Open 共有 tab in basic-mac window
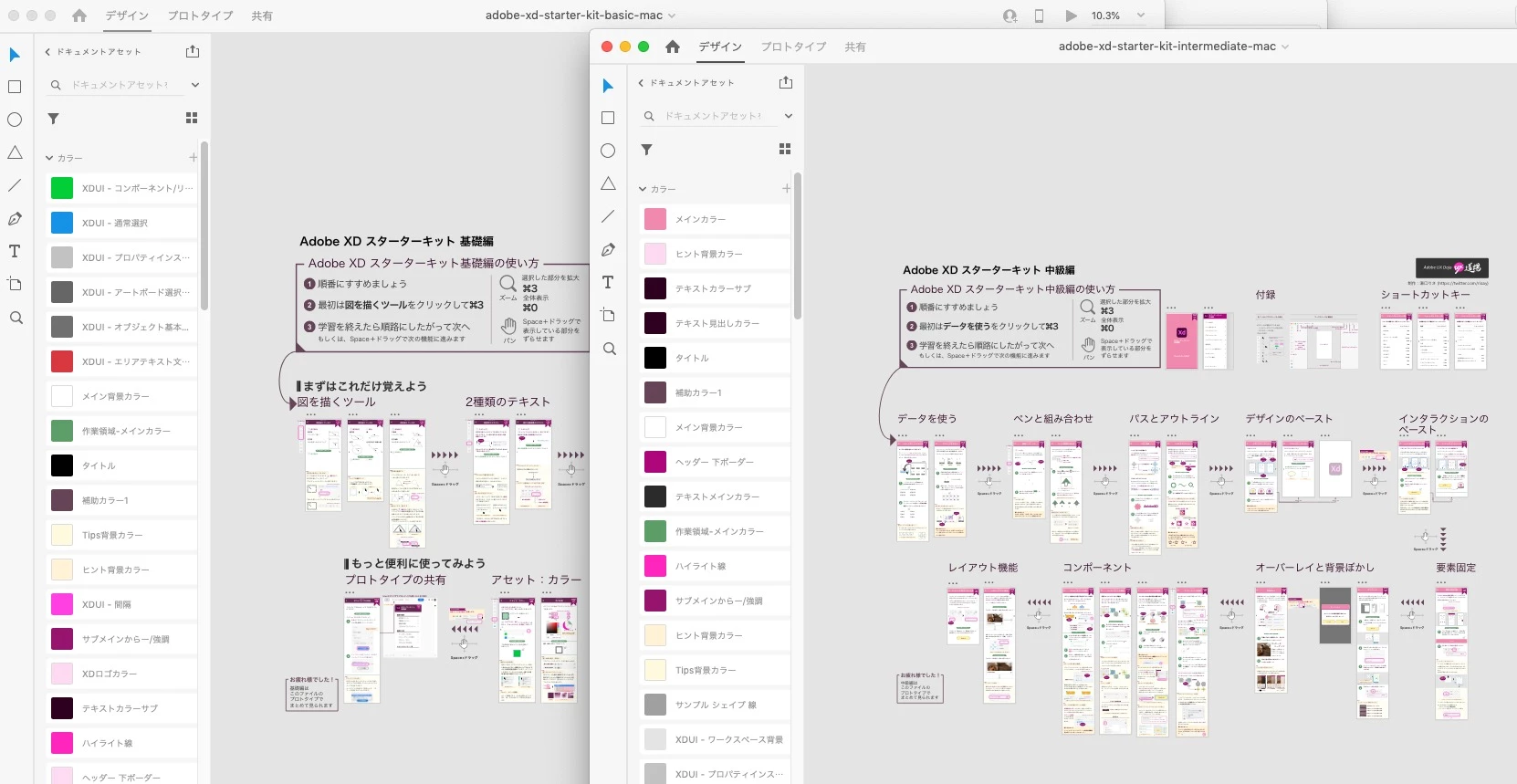Viewport: 1517px width, 784px height. pyautogui.click(x=262, y=16)
